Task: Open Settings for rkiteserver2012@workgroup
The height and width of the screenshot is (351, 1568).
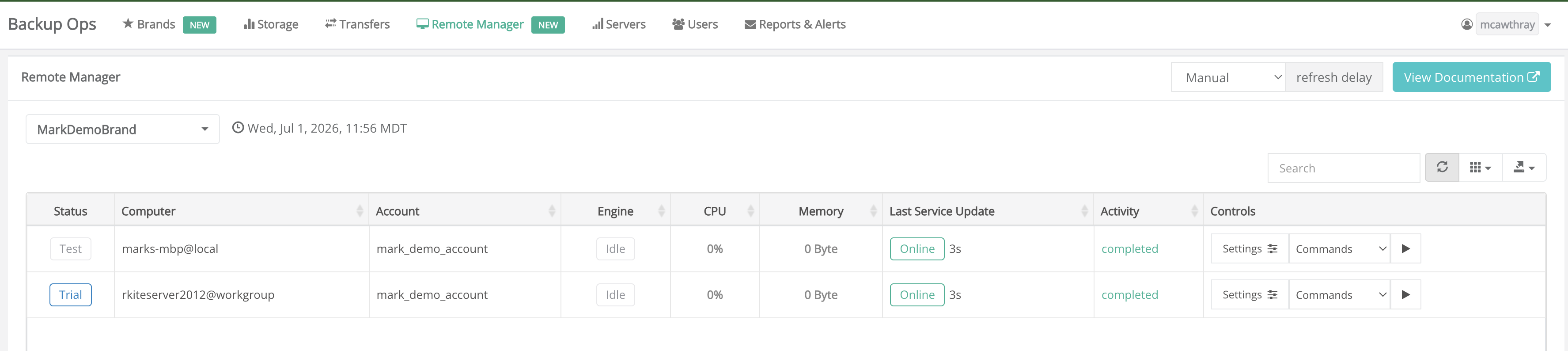Action: [1250, 295]
